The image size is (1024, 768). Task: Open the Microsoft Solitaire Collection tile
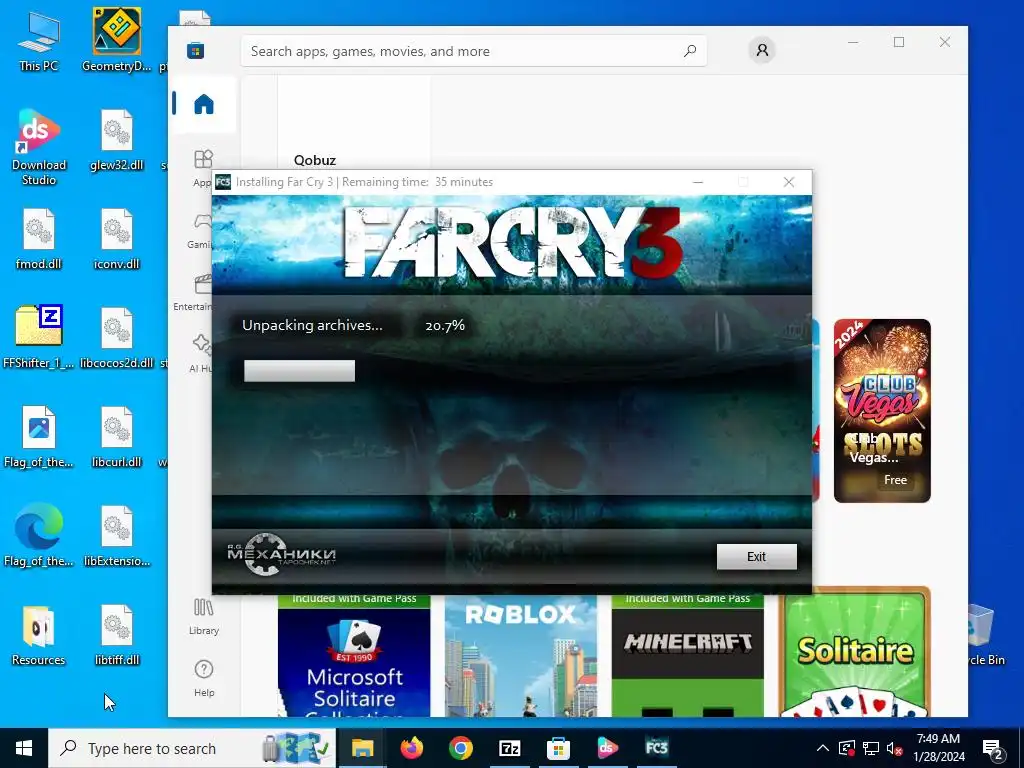click(x=354, y=656)
